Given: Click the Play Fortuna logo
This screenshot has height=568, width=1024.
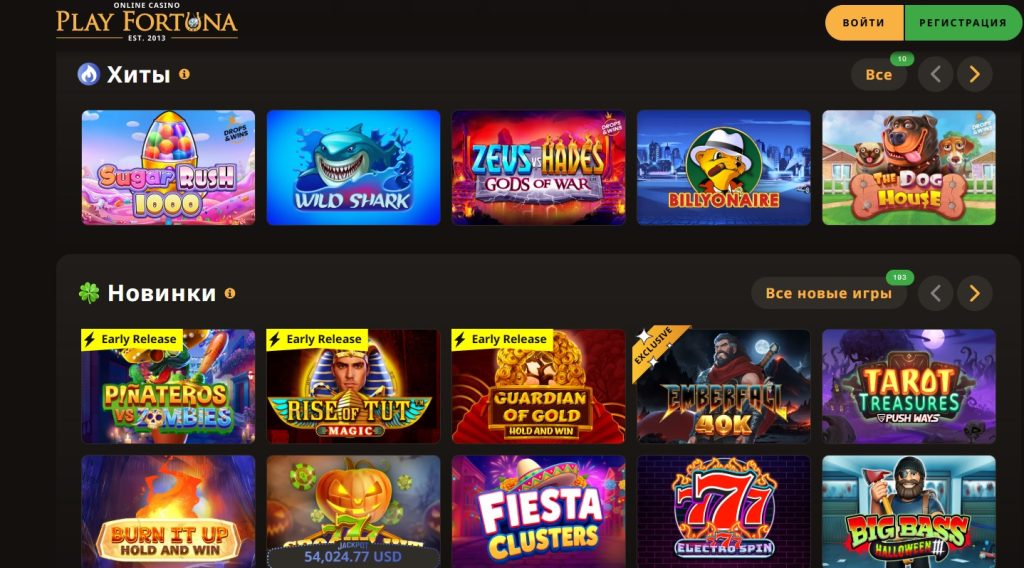Looking at the screenshot, I should pos(147,22).
